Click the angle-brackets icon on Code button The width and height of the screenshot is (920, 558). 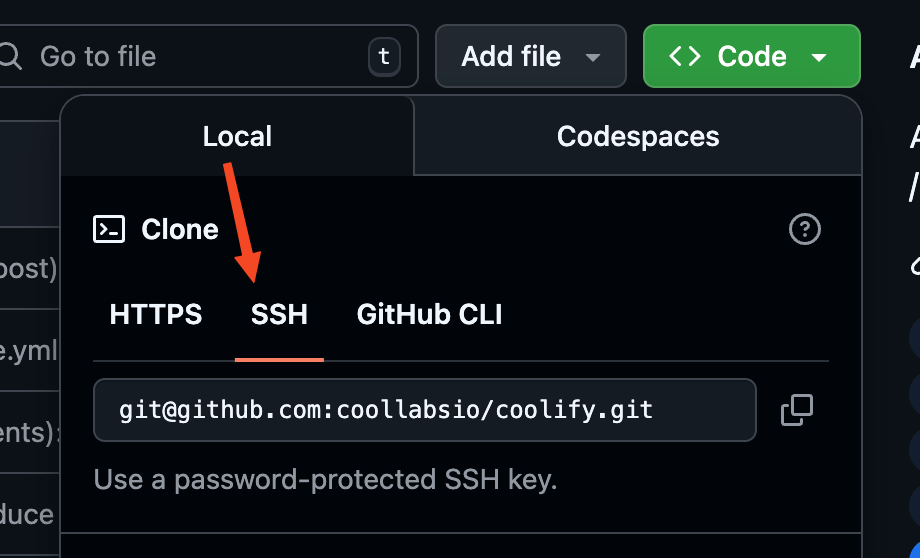pyautogui.click(x=685, y=56)
